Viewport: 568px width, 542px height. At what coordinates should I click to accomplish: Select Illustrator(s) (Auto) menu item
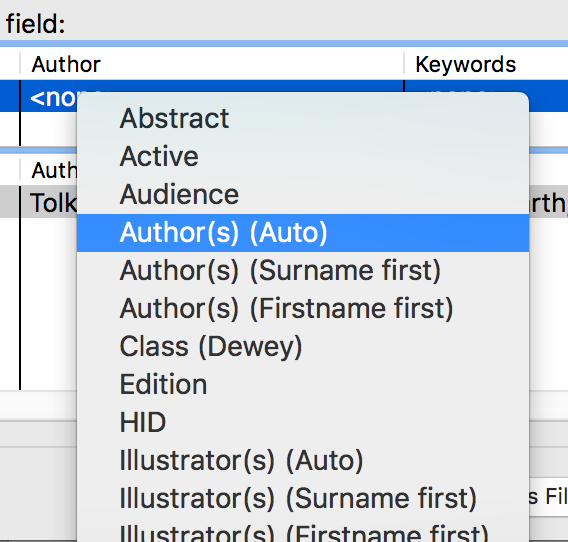303,461
